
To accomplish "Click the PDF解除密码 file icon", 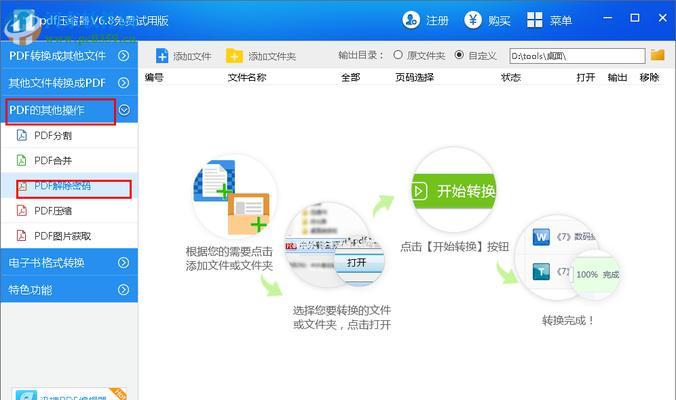I will 22,186.
